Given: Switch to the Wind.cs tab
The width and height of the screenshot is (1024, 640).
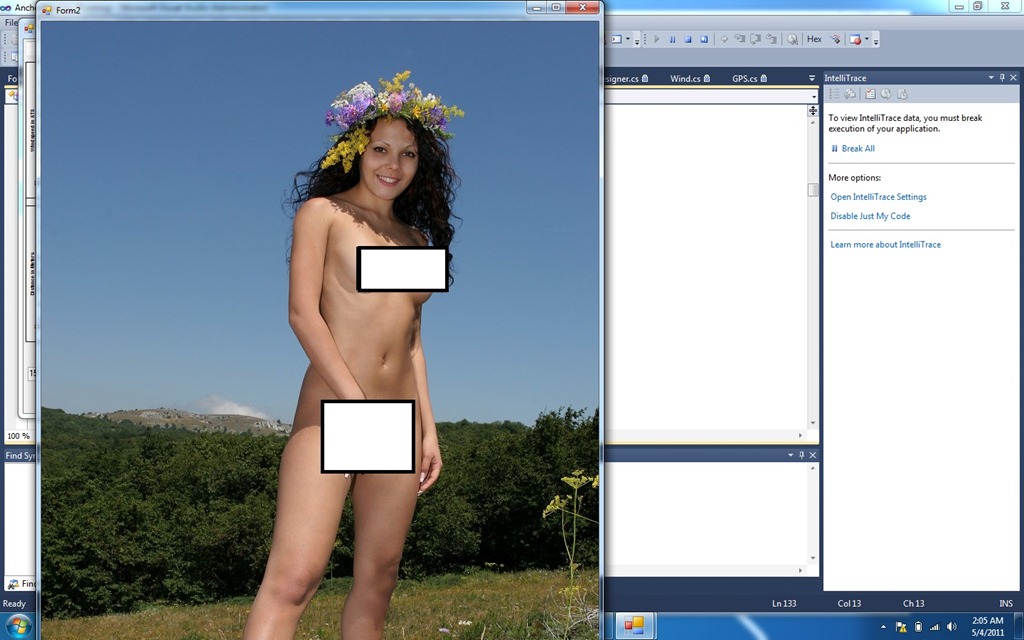Looking at the screenshot, I should pyautogui.click(x=690, y=78).
